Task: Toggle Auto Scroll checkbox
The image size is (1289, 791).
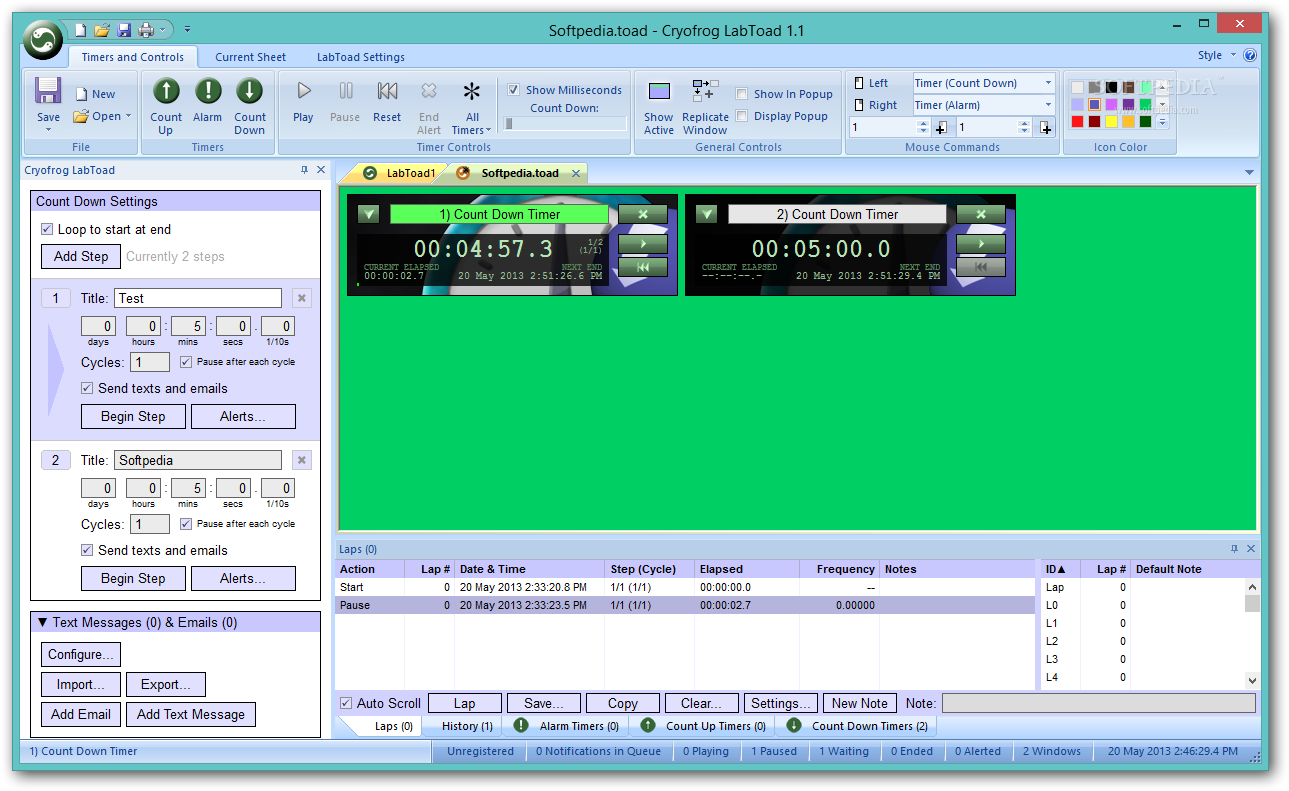Action: tap(346, 703)
